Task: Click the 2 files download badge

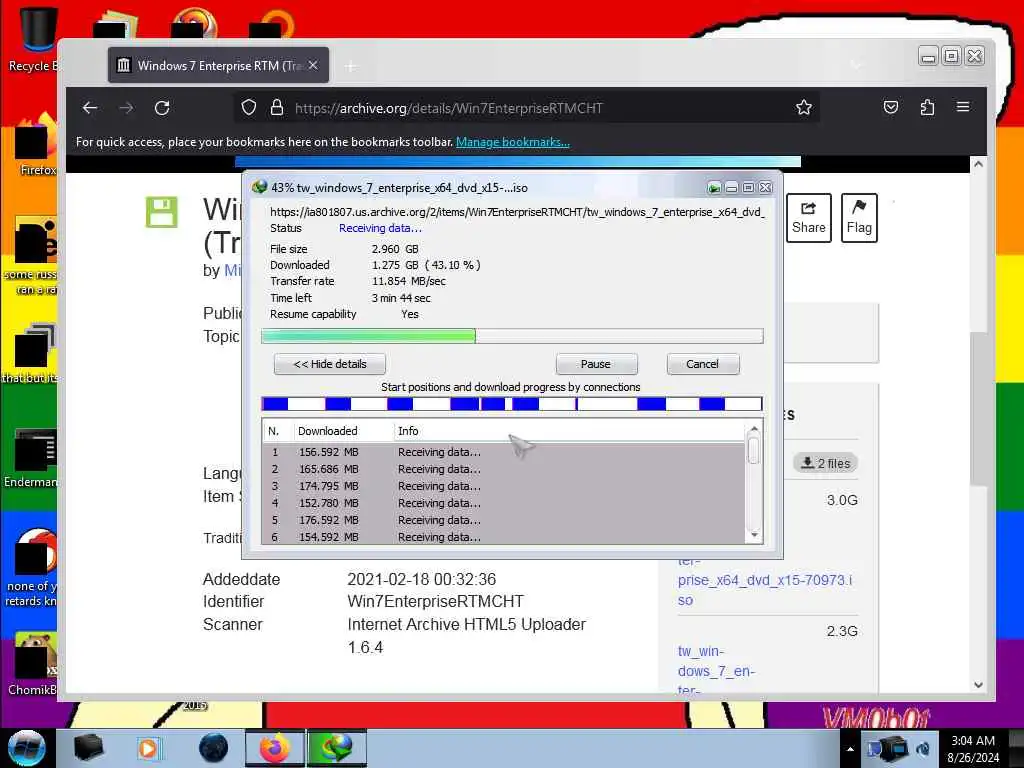Action: pyautogui.click(x=825, y=463)
